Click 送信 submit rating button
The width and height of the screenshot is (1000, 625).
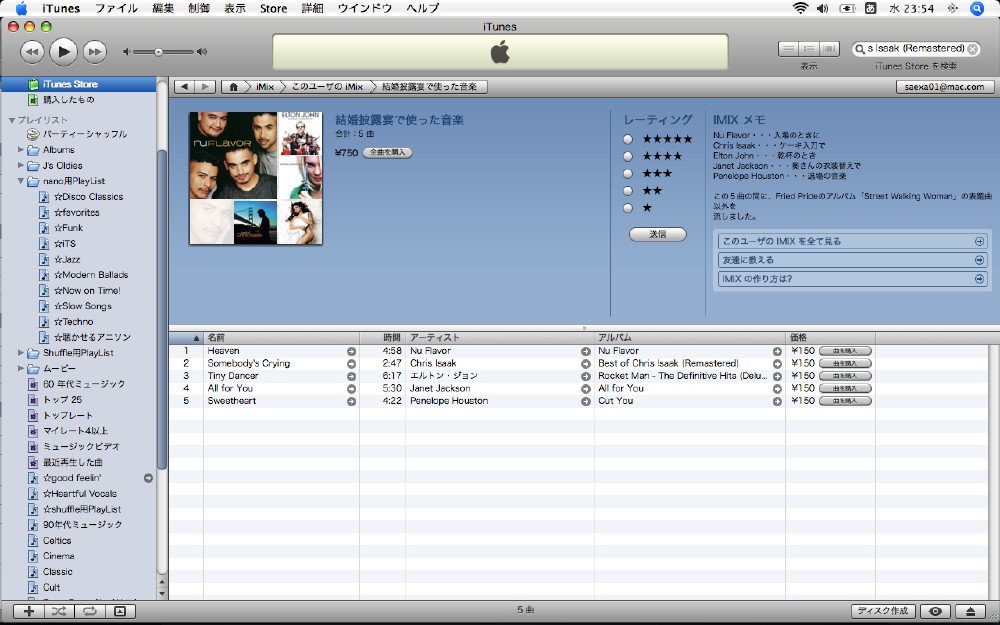[658, 234]
